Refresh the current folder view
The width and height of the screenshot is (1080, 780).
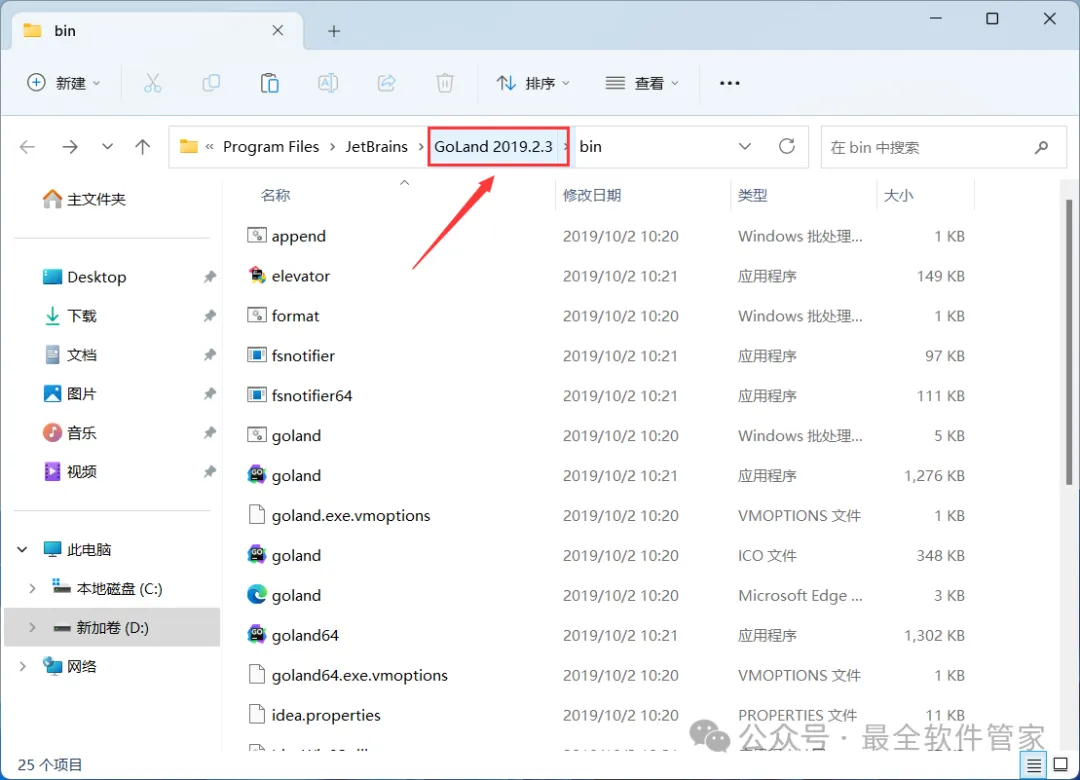tap(787, 147)
